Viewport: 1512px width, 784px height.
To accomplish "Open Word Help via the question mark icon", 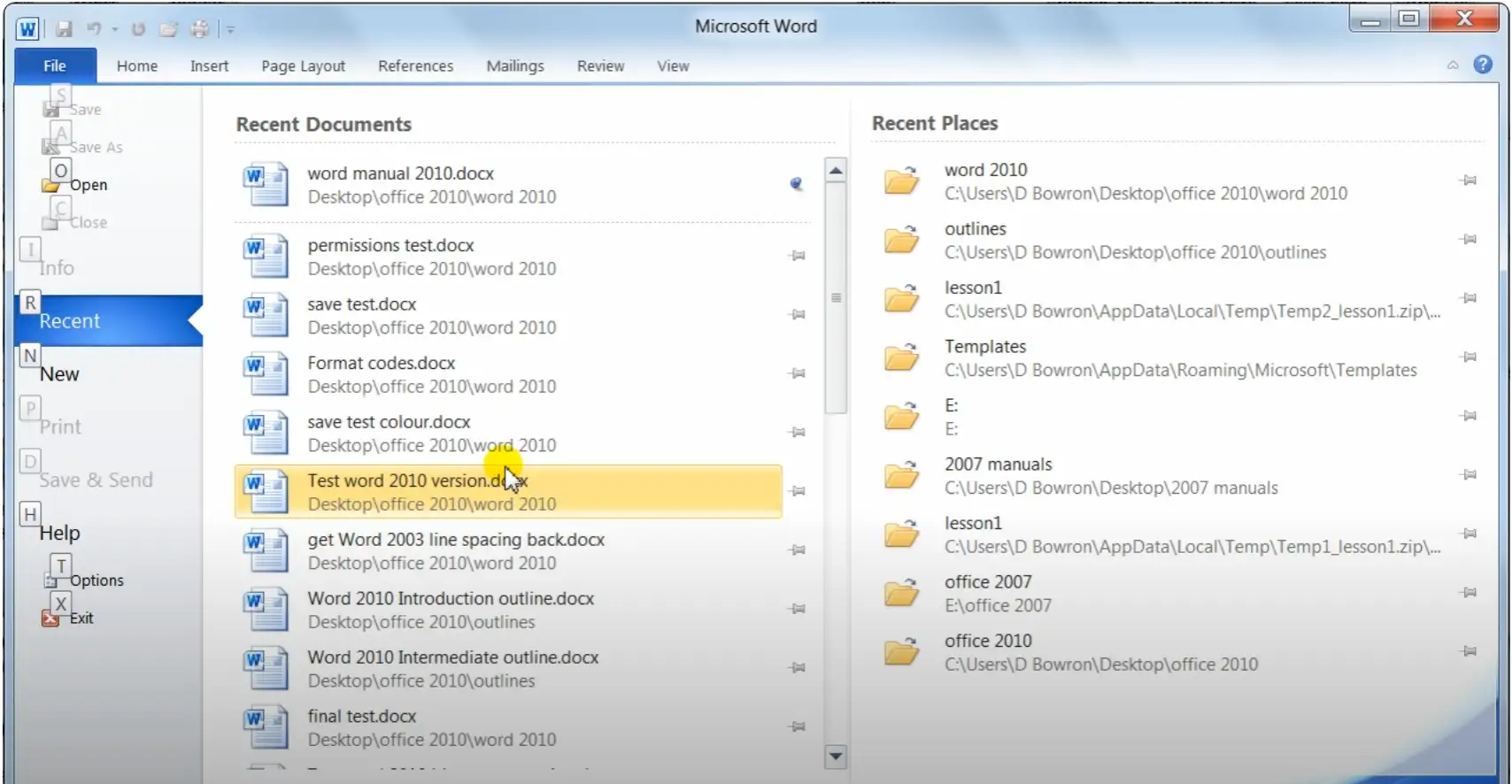I will [x=1483, y=65].
